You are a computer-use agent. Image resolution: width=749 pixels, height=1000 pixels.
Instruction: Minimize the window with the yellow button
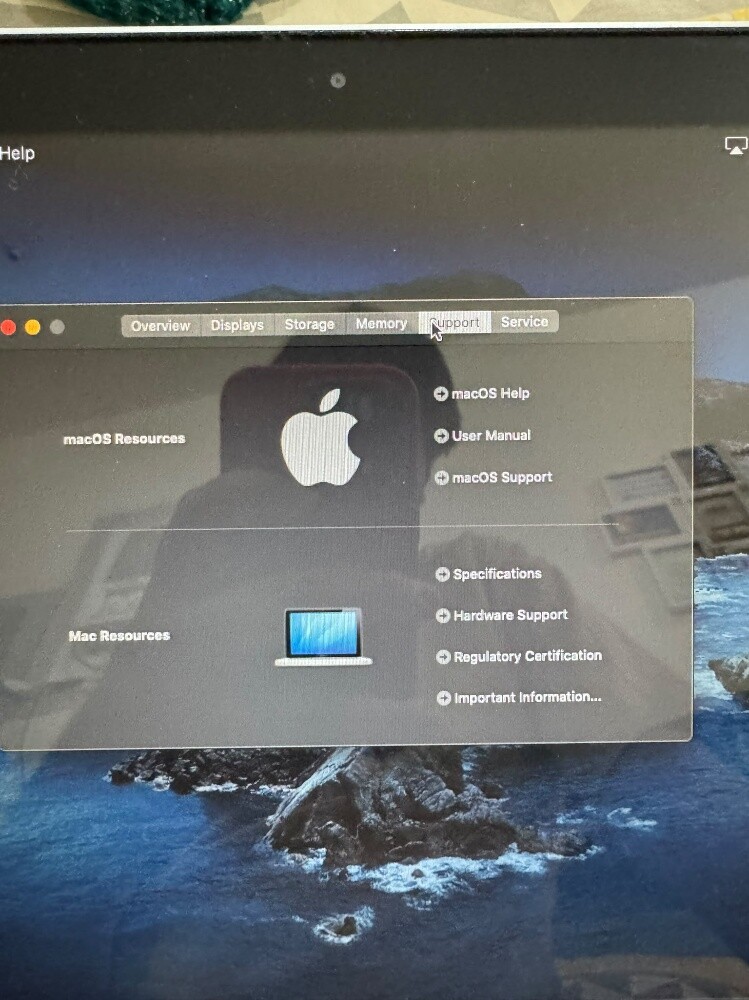33,327
